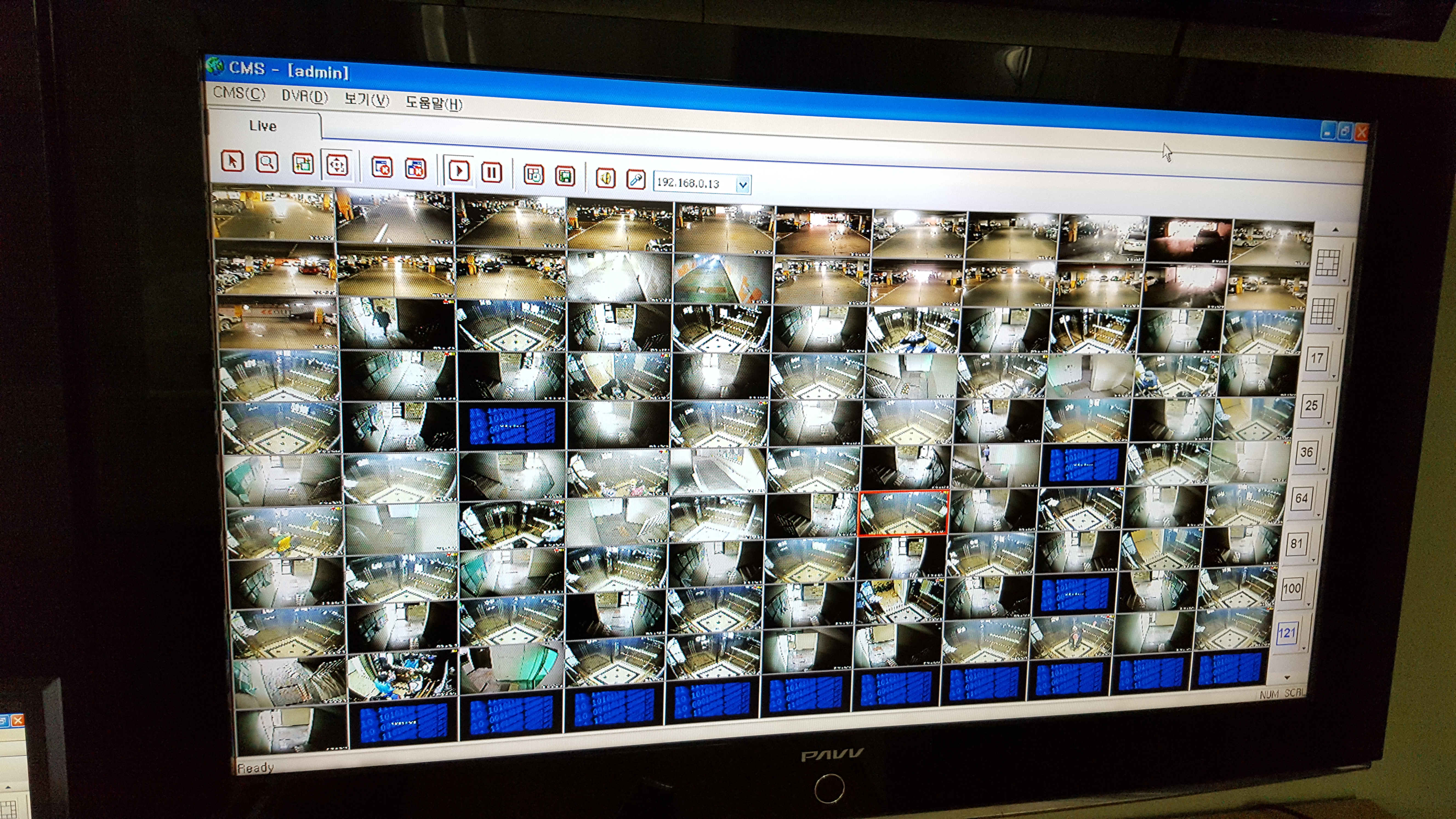Toggle the microphone talk icon
The image size is (1456, 819).
pyautogui.click(x=636, y=180)
